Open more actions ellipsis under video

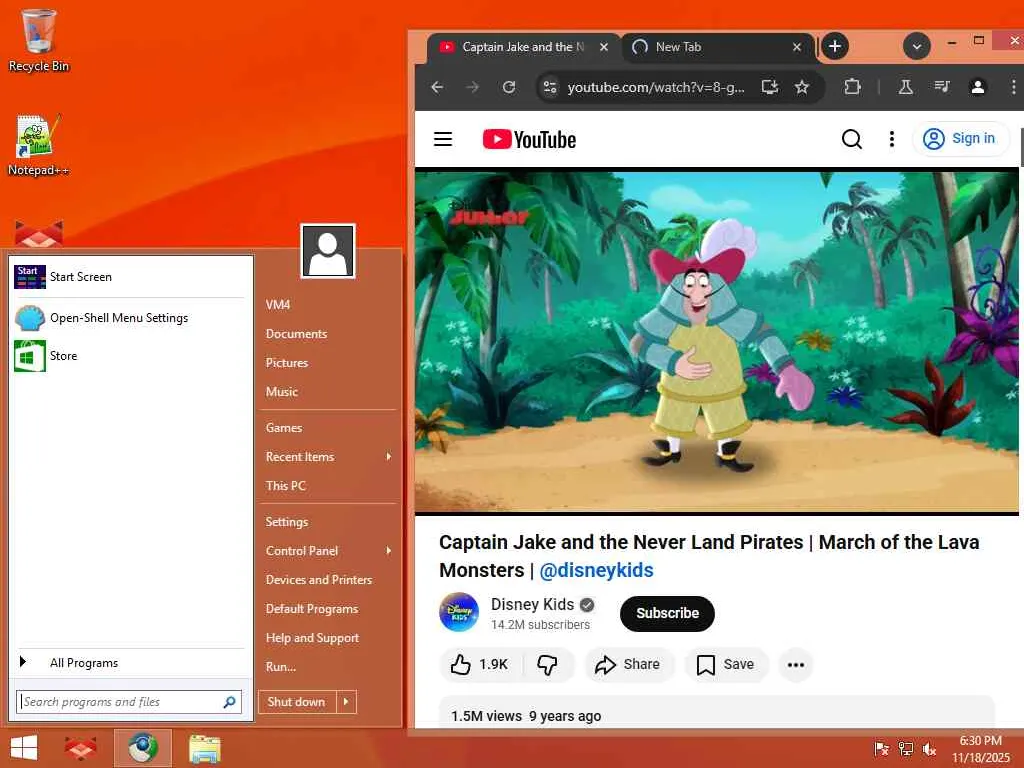click(795, 665)
